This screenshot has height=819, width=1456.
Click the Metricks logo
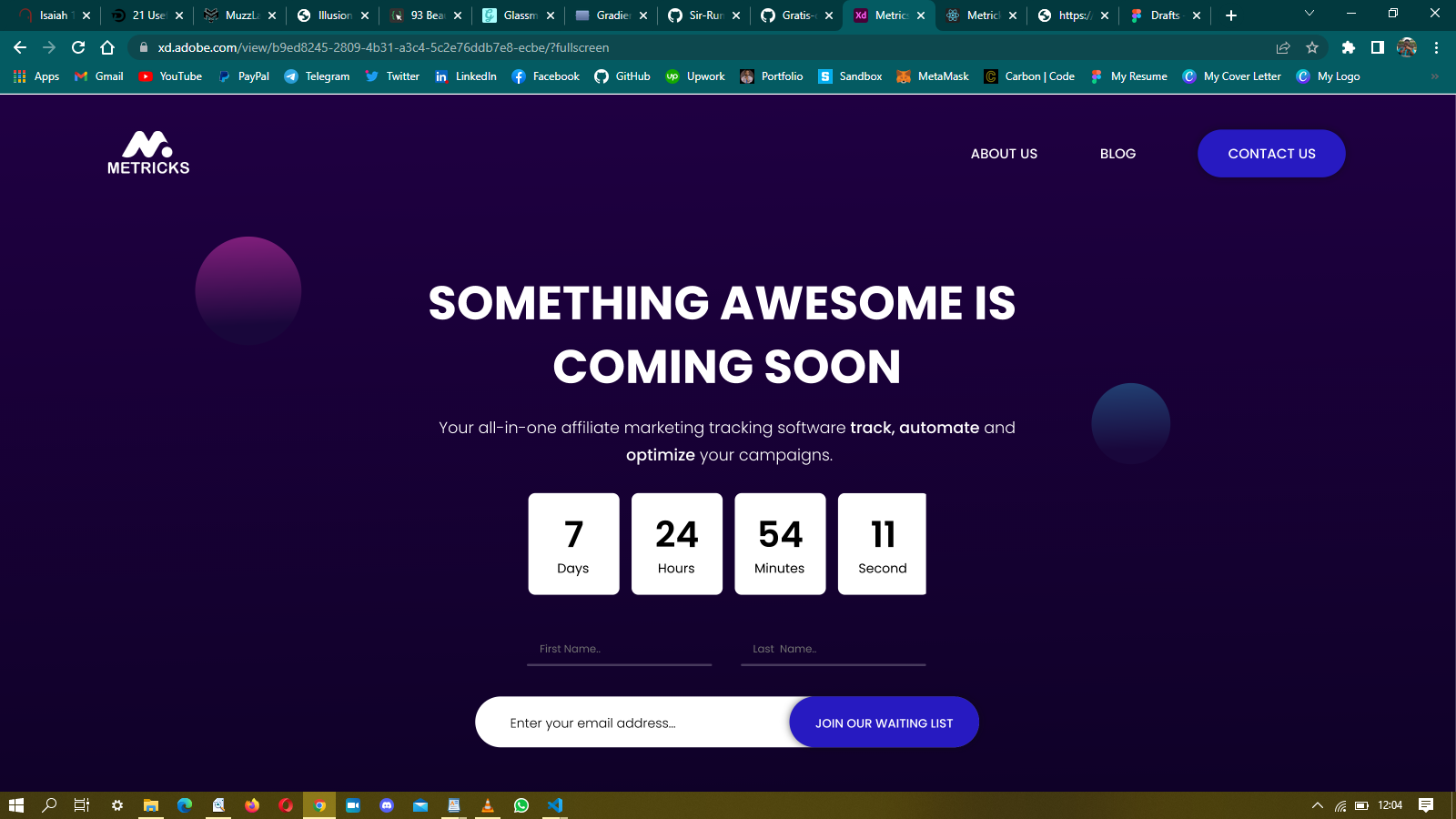(x=148, y=153)
